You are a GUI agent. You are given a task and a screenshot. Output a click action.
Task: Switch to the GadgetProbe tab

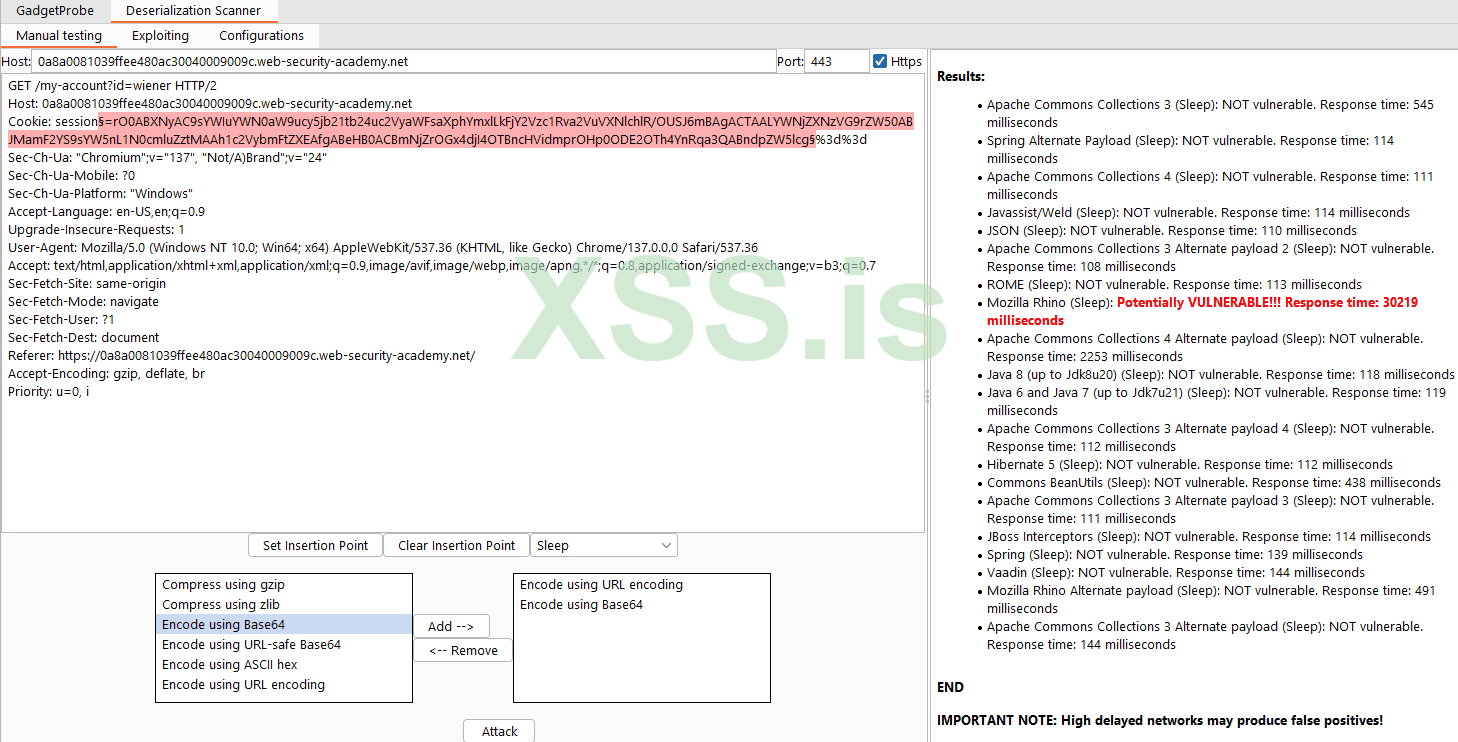coord(55,11)
